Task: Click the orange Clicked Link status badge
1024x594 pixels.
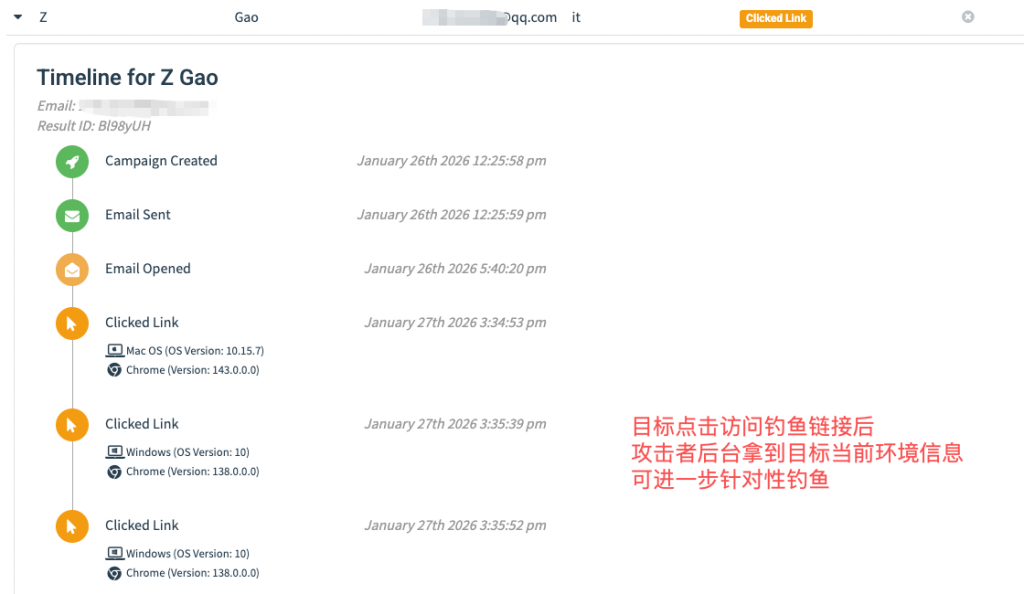Action: pyautogui.click(x=776, y=18)
